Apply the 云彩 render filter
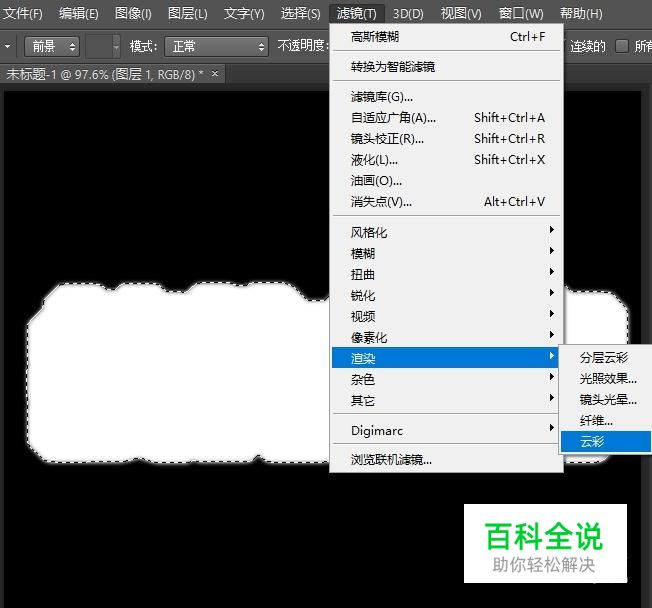Screen dimensions: 652x608 [x=606, y=441]
